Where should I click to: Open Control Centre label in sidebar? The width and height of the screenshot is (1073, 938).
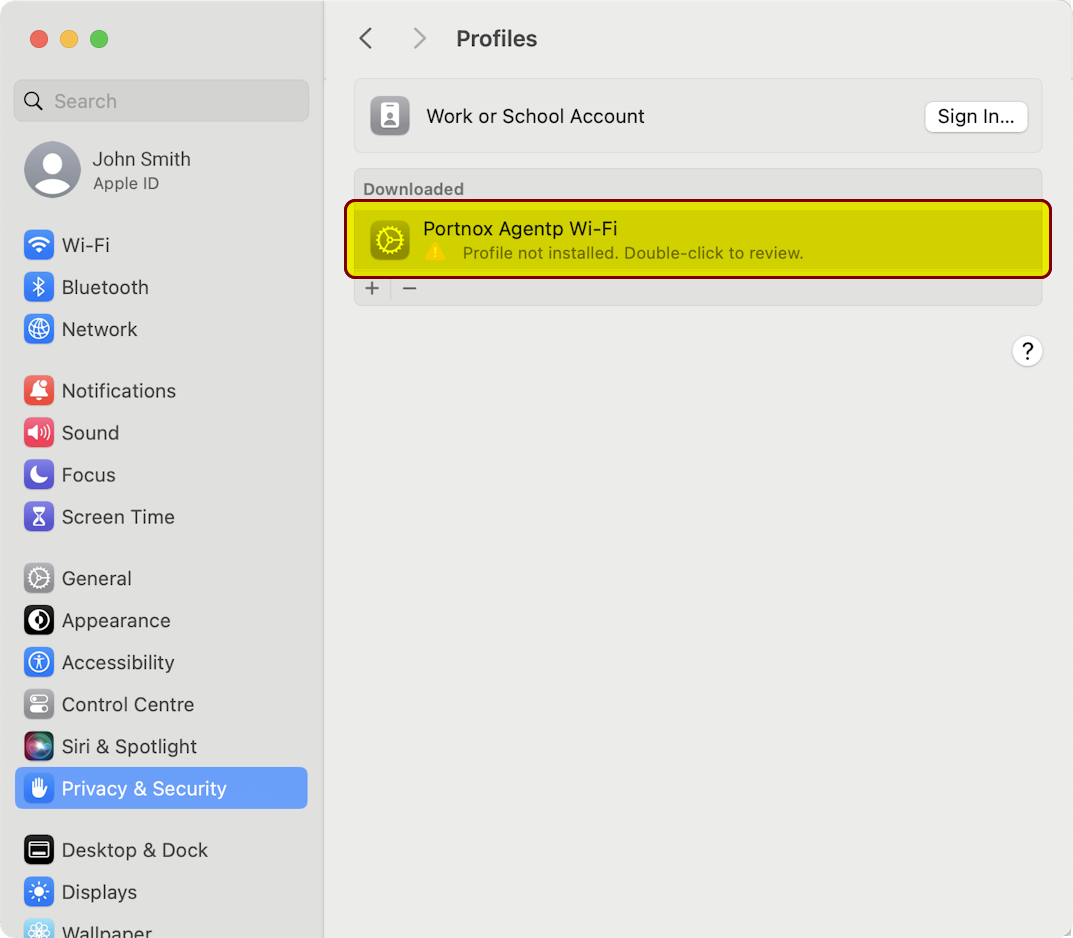tap(128, 705)
